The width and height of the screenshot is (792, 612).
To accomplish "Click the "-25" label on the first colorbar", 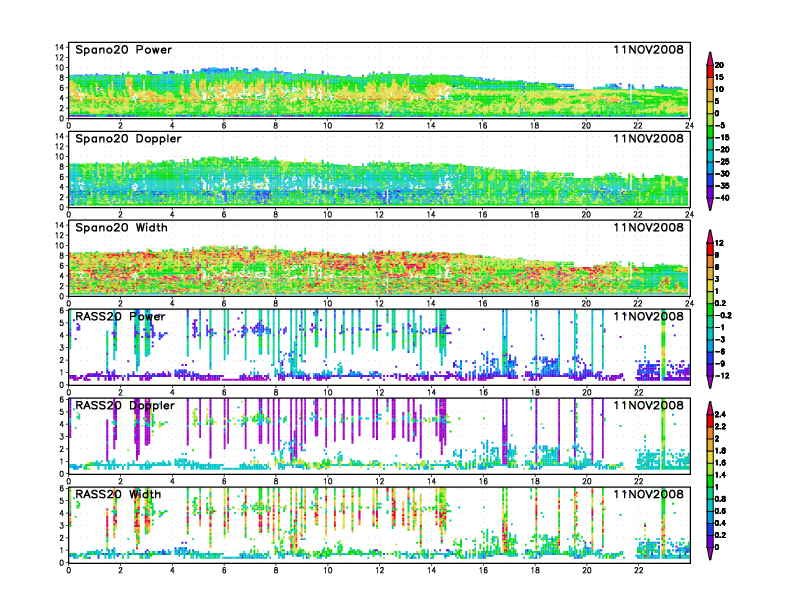I will [x=722, y=162].
